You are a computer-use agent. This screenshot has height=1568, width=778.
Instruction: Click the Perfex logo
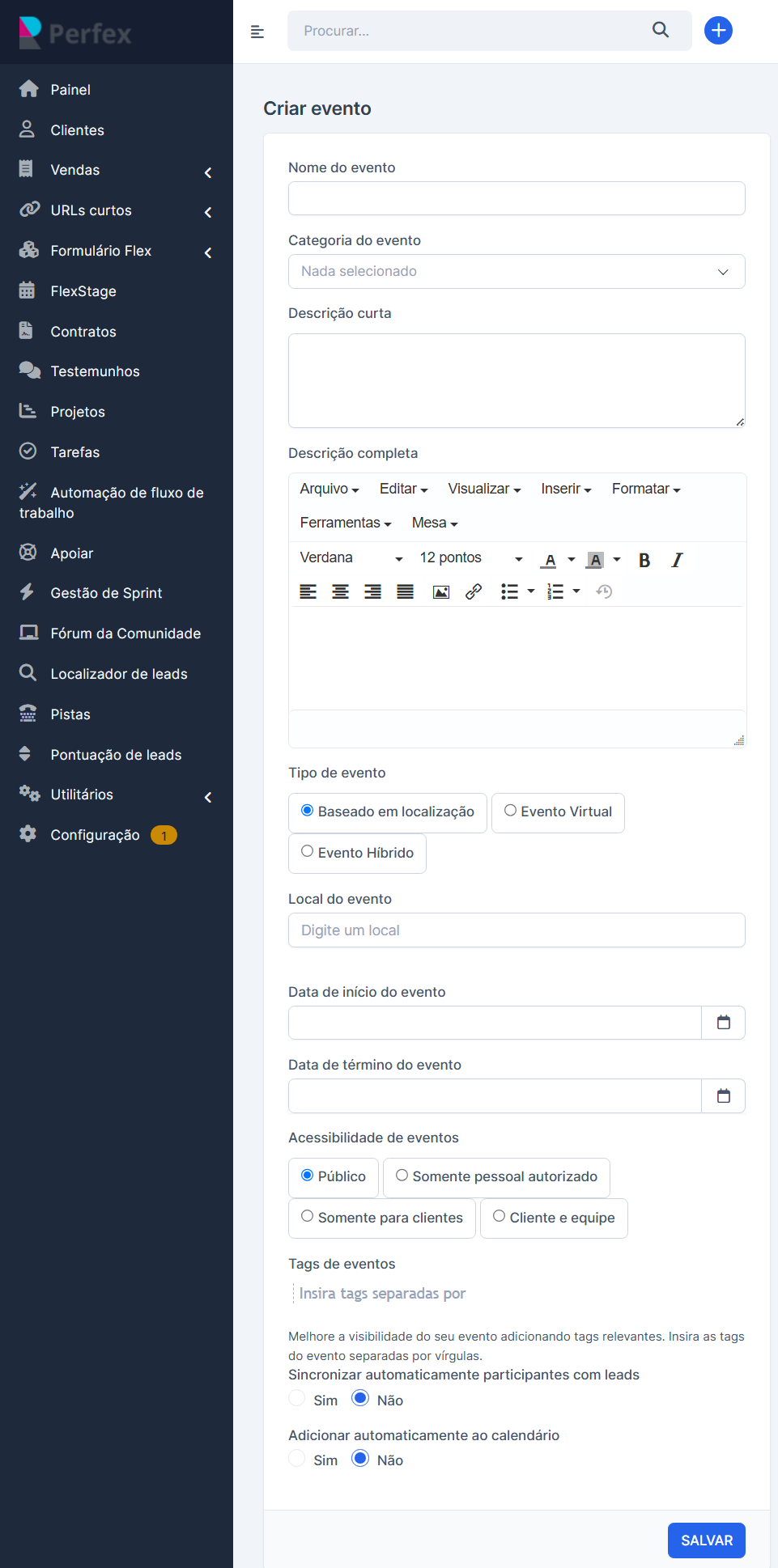(75, 32)
